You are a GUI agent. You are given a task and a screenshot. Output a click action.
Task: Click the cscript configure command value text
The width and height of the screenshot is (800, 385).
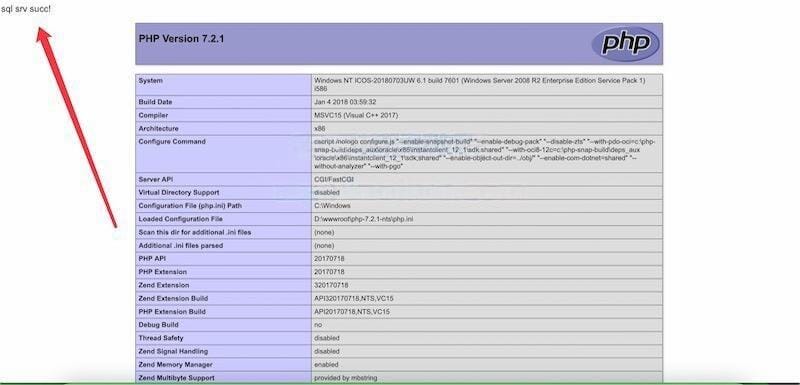(485, 153)
